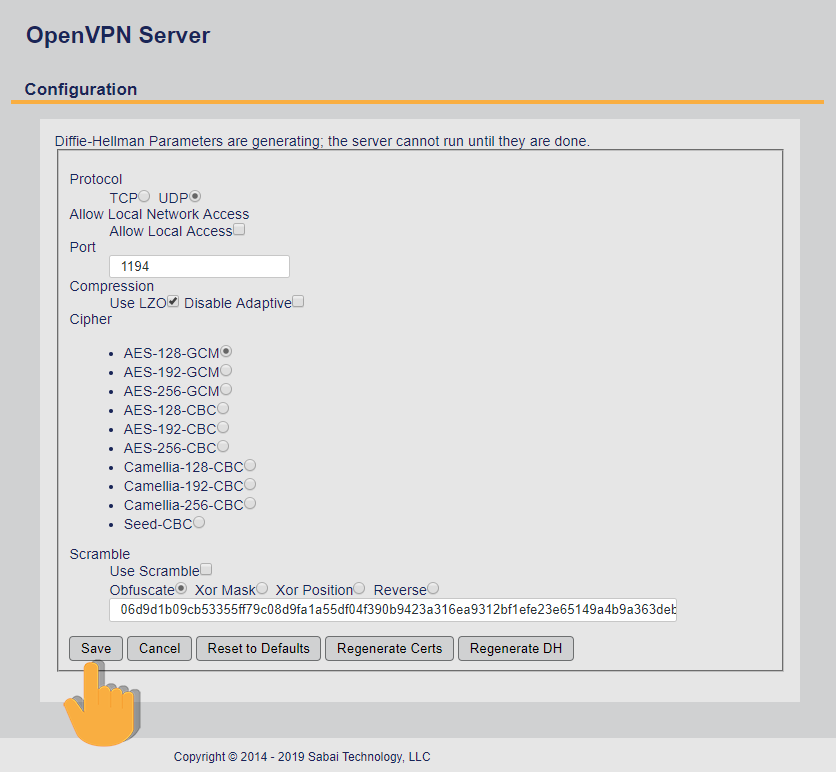Click Regenerate DH button

515,649
